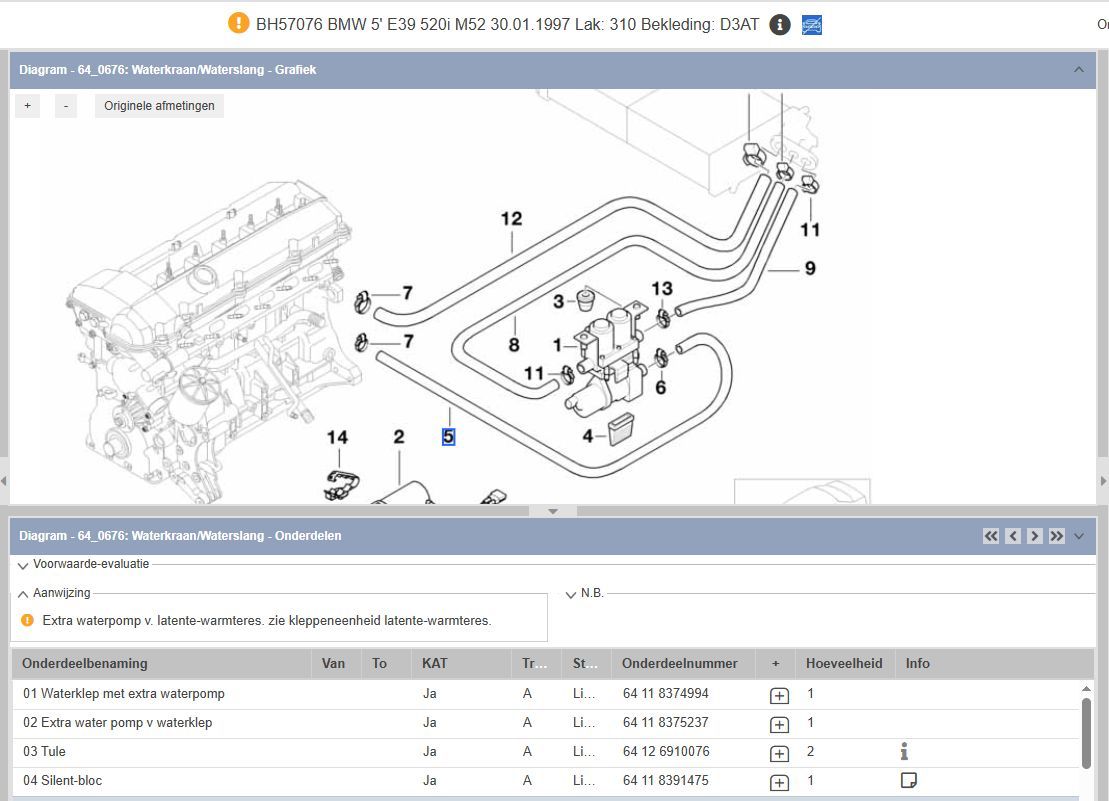Go to next diagram with right arrow
1109x801 pixels.
coord(1035,536)
